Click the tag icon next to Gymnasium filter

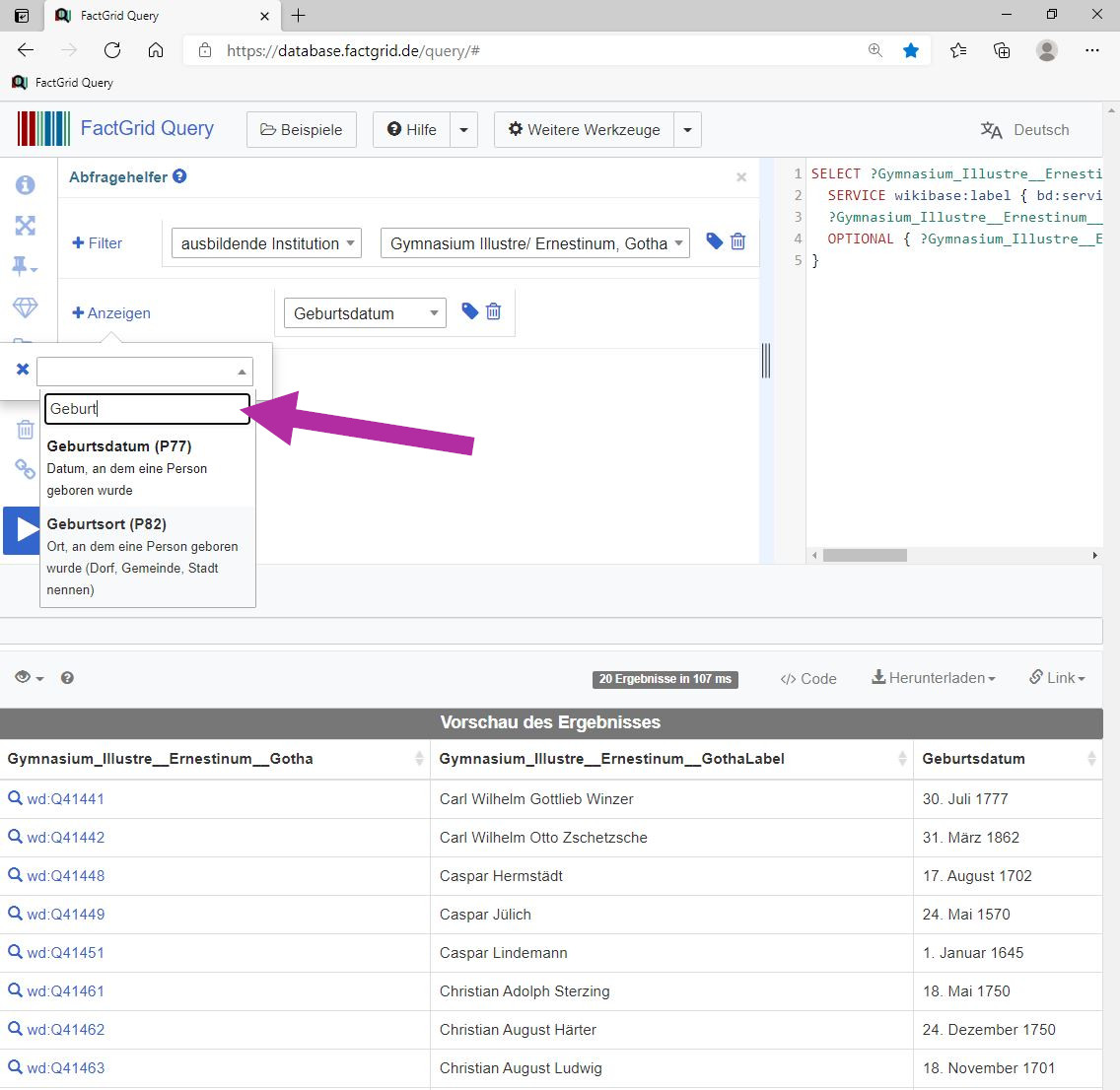pyautogui.click(x=714, y=241)
